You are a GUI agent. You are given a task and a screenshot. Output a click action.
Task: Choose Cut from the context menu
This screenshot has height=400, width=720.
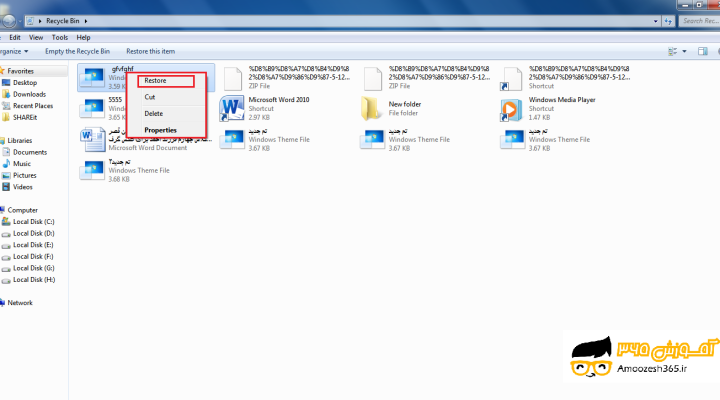150,97
